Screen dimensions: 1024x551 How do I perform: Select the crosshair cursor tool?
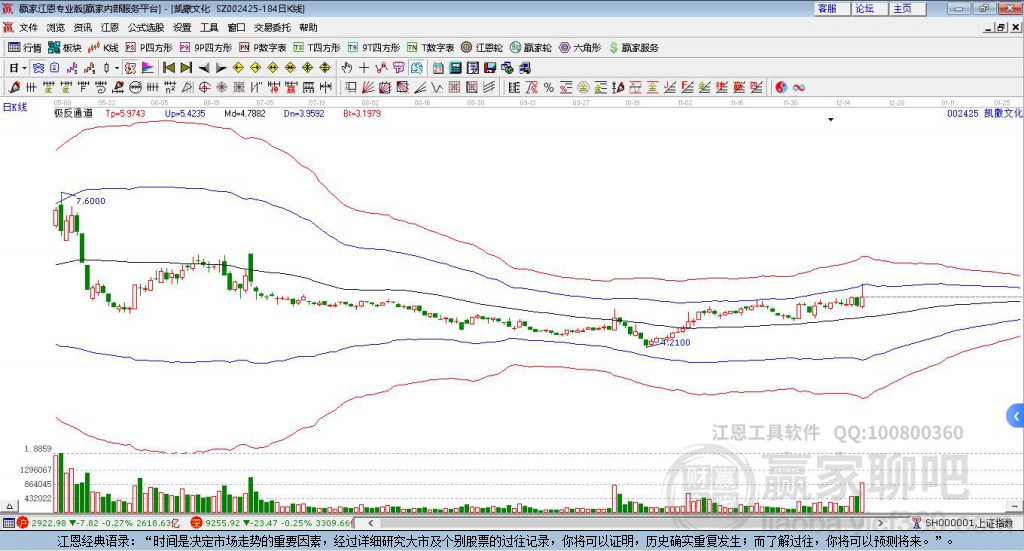coord(364,68)
